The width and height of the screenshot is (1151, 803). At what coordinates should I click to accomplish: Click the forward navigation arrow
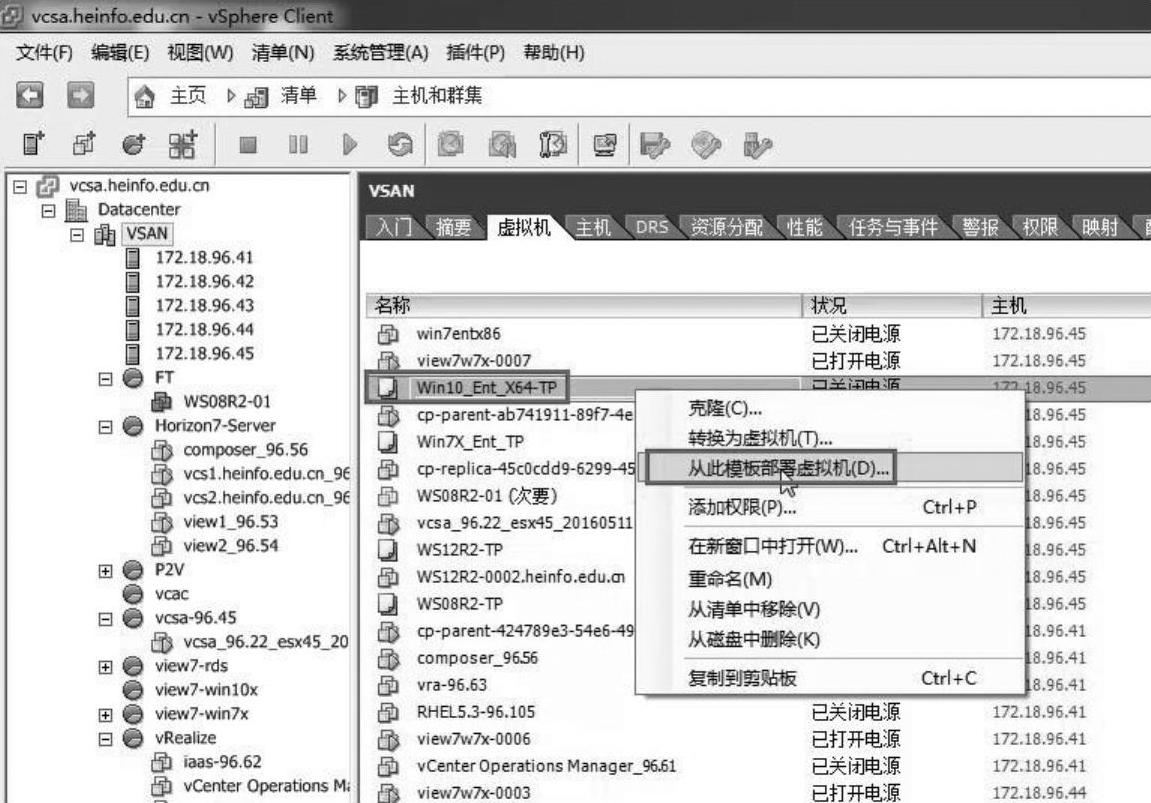coord(80,95)
